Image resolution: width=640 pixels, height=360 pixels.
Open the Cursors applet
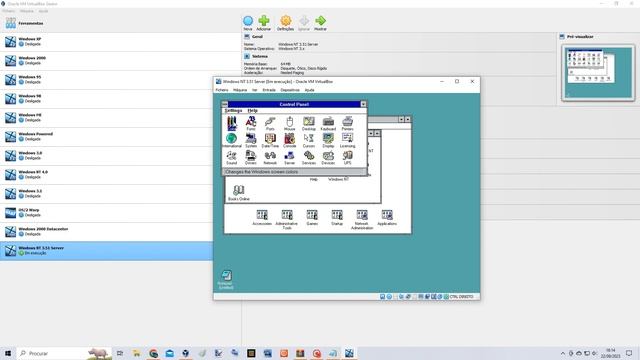tap(309, 140)
